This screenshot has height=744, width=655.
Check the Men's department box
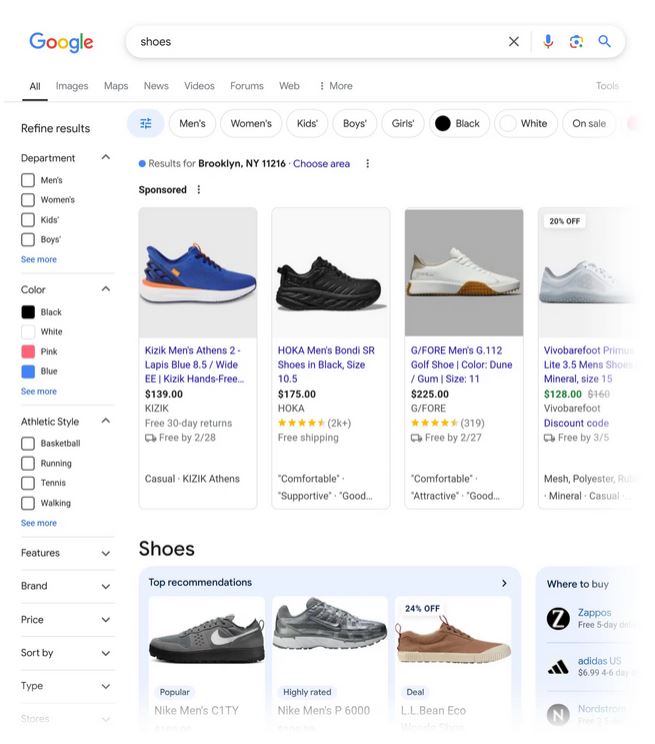click(x=28, y=180)
